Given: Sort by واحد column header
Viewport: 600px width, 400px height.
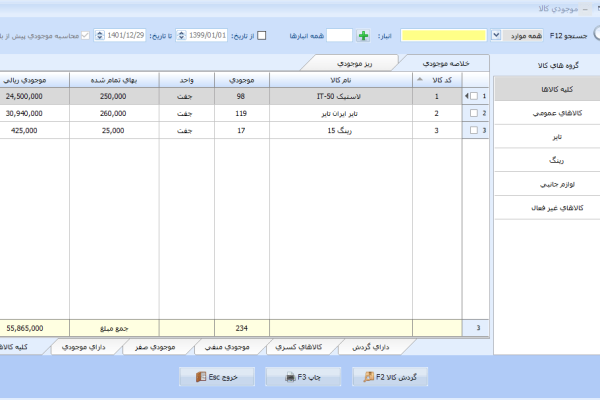Looking at the screenshot, I should pos(187,80).
